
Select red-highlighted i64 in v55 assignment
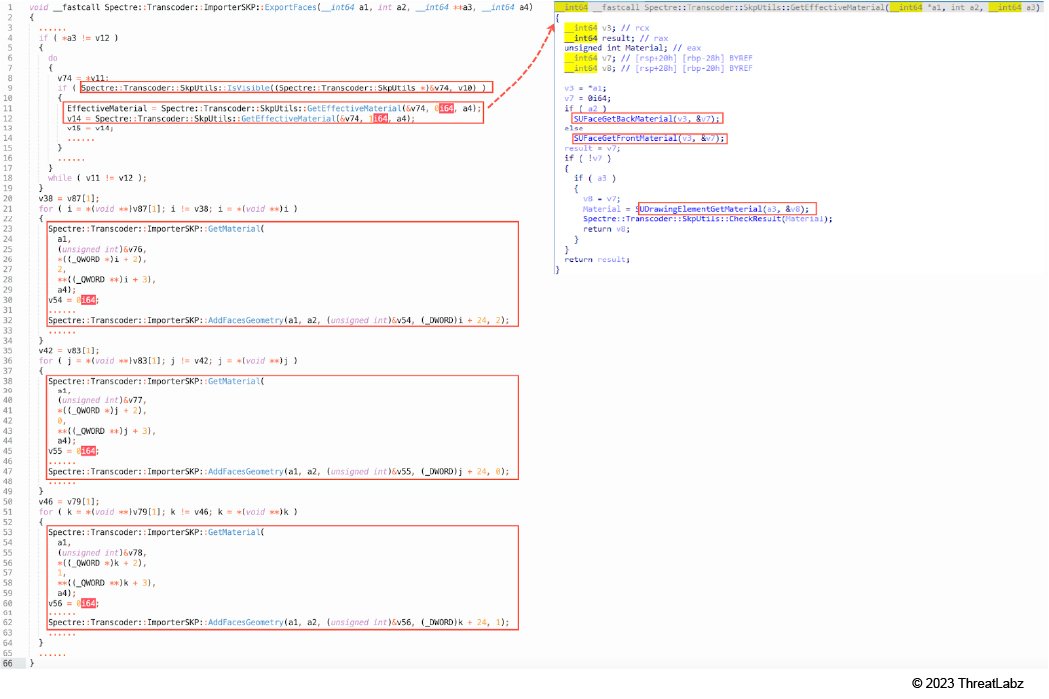[88, 450]
